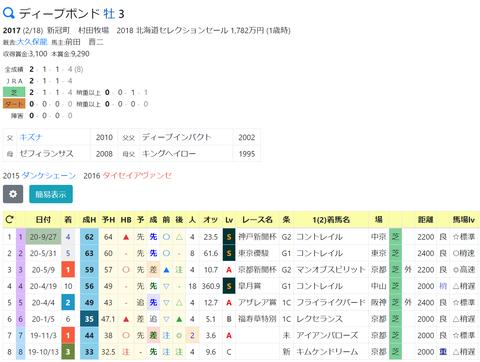Click finish position badge 3 on 19-10/13
This screenshot has width=480, height=362.
[x=68, y=352]
